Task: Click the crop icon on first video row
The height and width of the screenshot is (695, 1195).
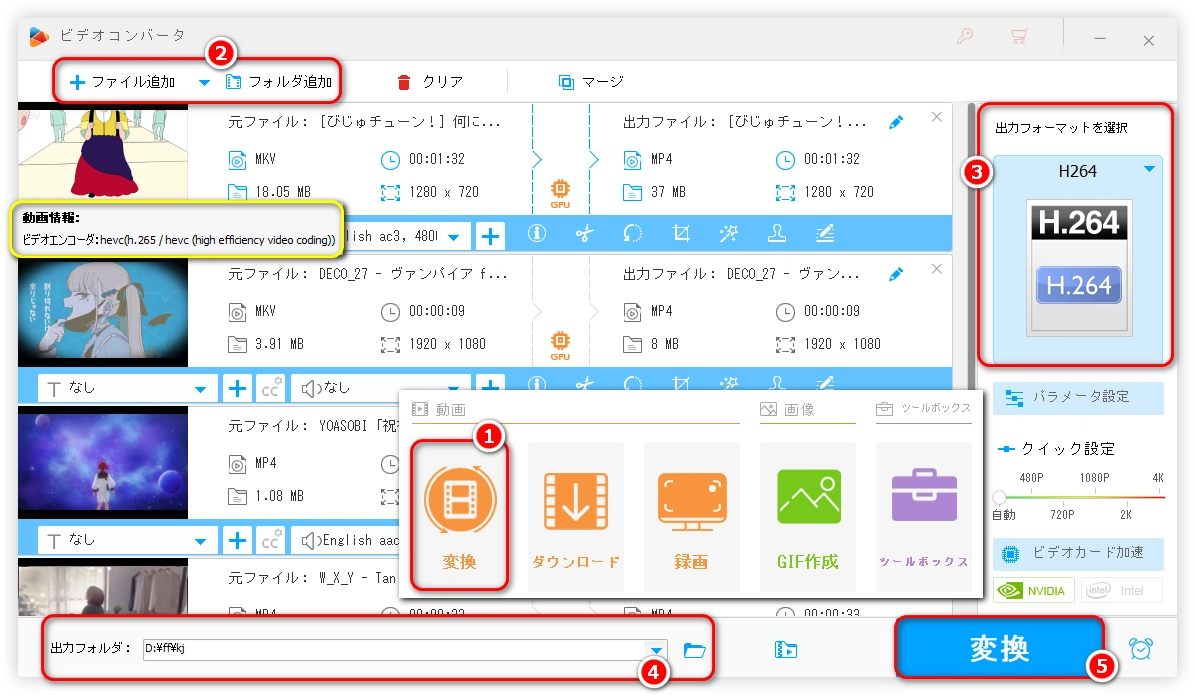Action: pyautogui.click(x=681, y=235)
